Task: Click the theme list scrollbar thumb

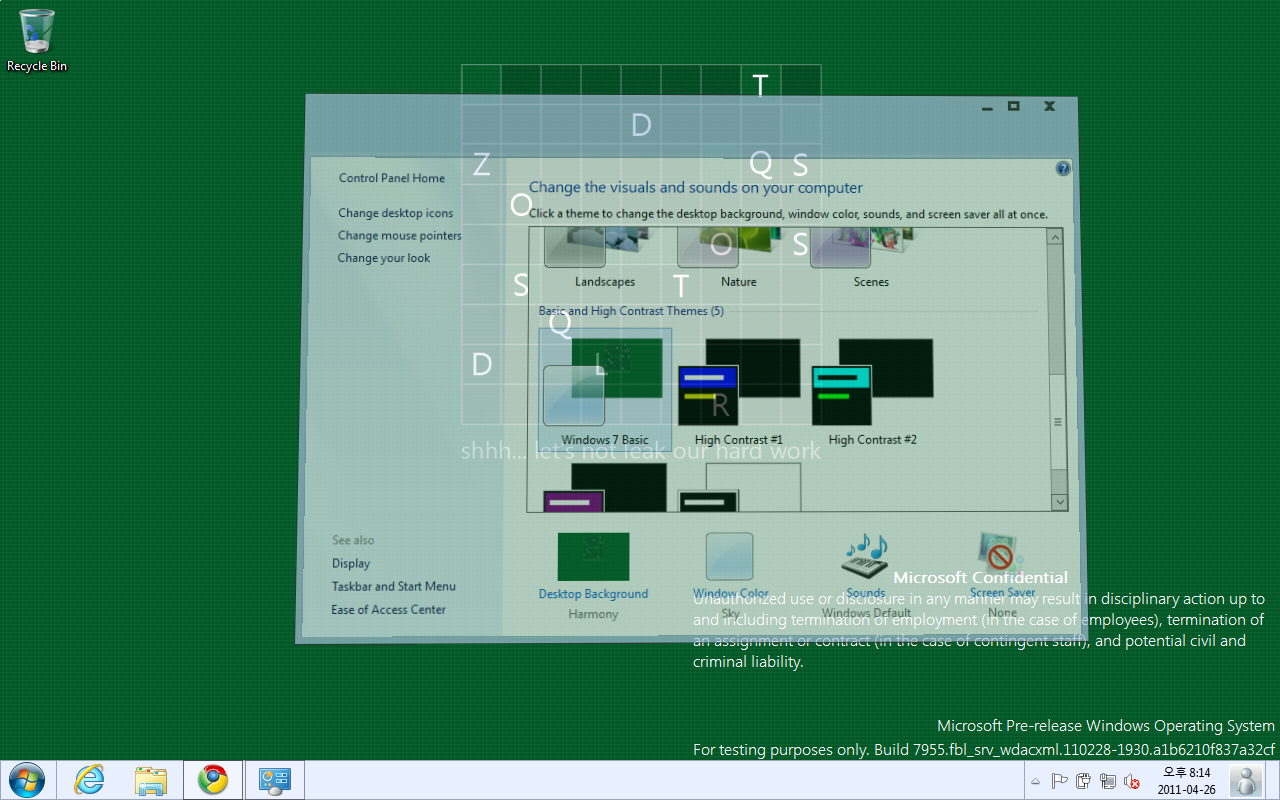Action: click(x=1057, y=423)
